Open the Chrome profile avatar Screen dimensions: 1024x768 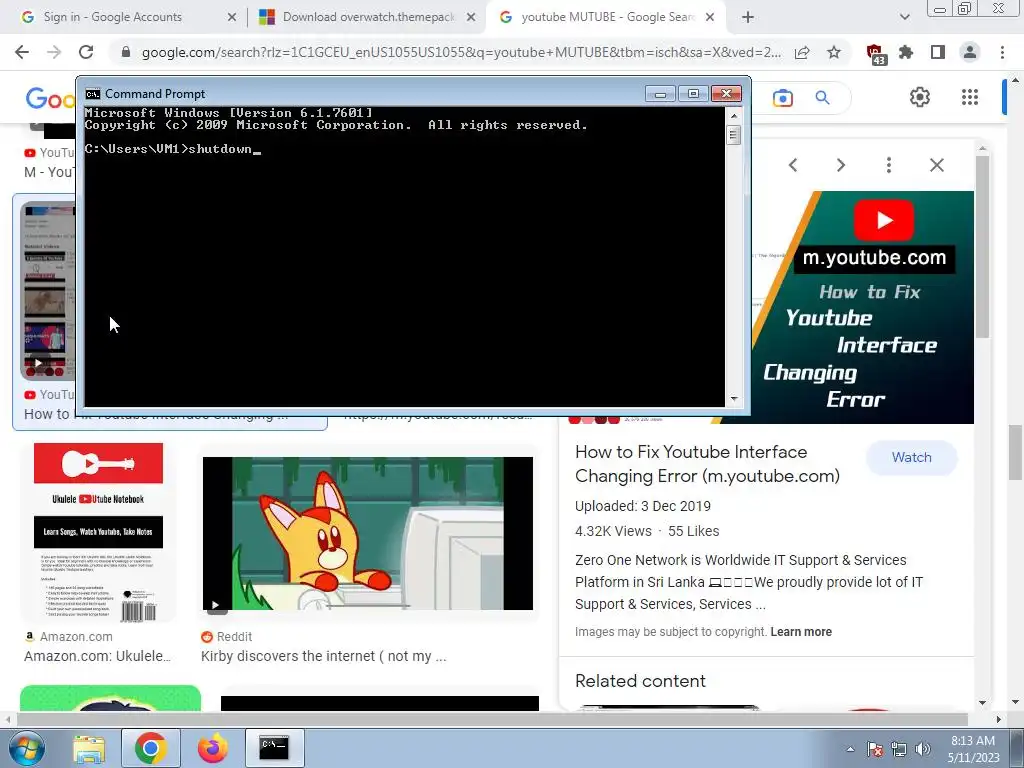970,52
